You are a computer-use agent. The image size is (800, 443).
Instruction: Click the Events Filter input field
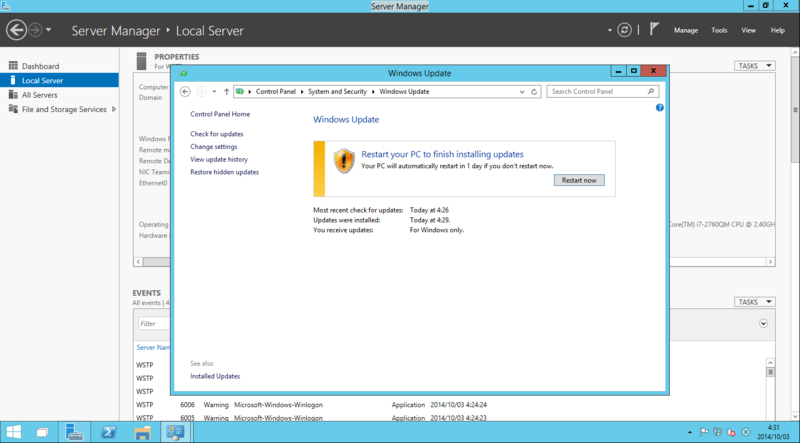tap(154, 324)
